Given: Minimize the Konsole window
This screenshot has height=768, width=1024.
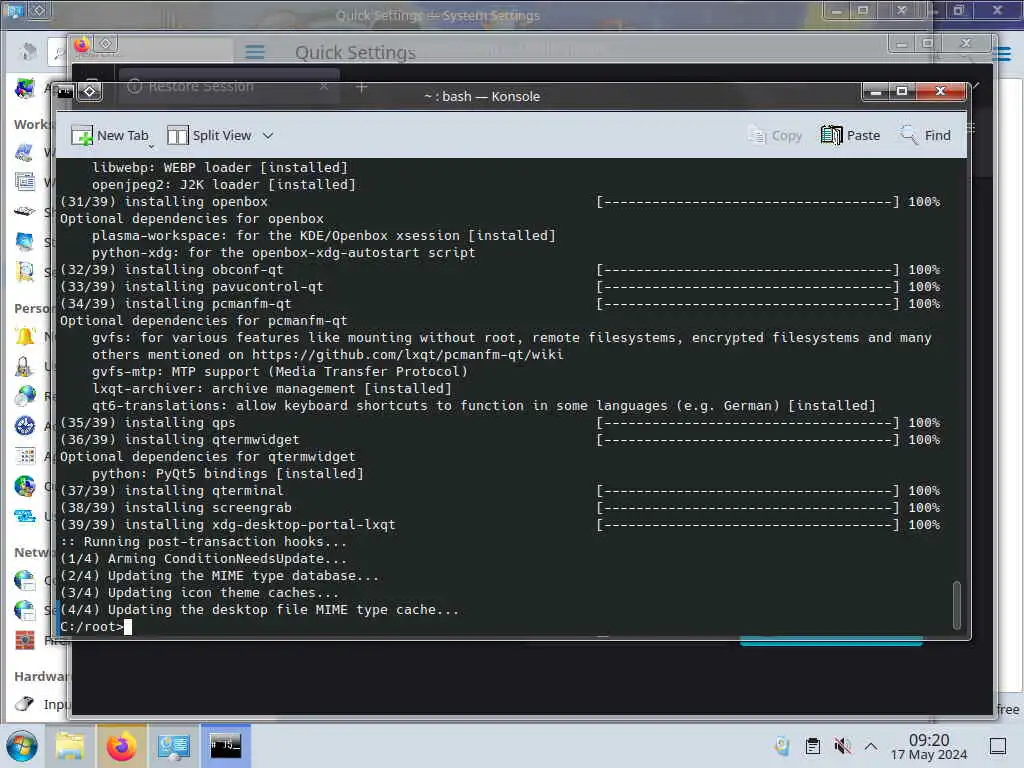Looking at the screenshot, I should pos(876,91).
